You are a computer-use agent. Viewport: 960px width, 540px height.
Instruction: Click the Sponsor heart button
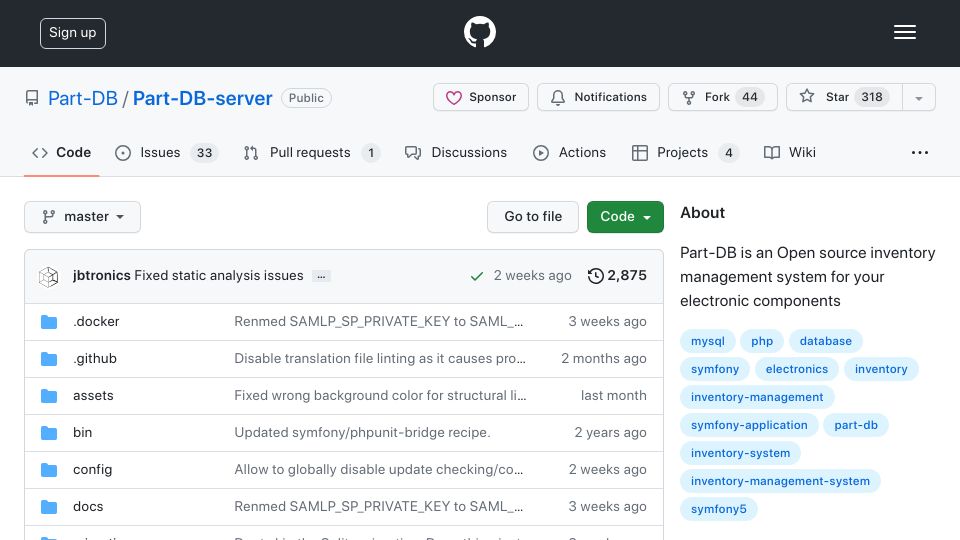(x=481, y=97)
